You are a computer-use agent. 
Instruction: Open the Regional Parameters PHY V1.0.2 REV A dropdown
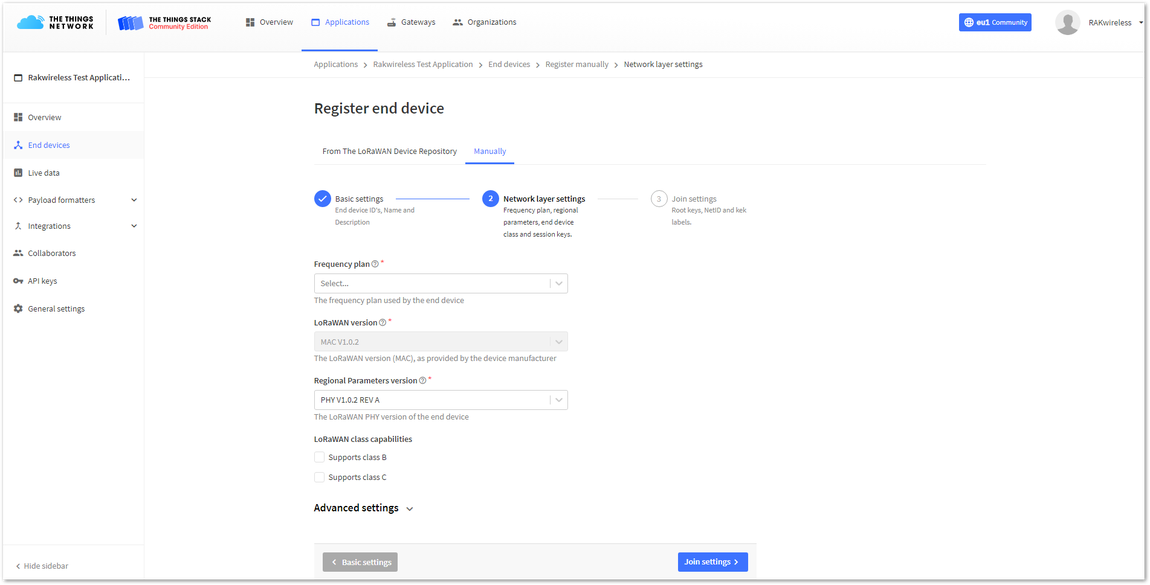(441, 400)
